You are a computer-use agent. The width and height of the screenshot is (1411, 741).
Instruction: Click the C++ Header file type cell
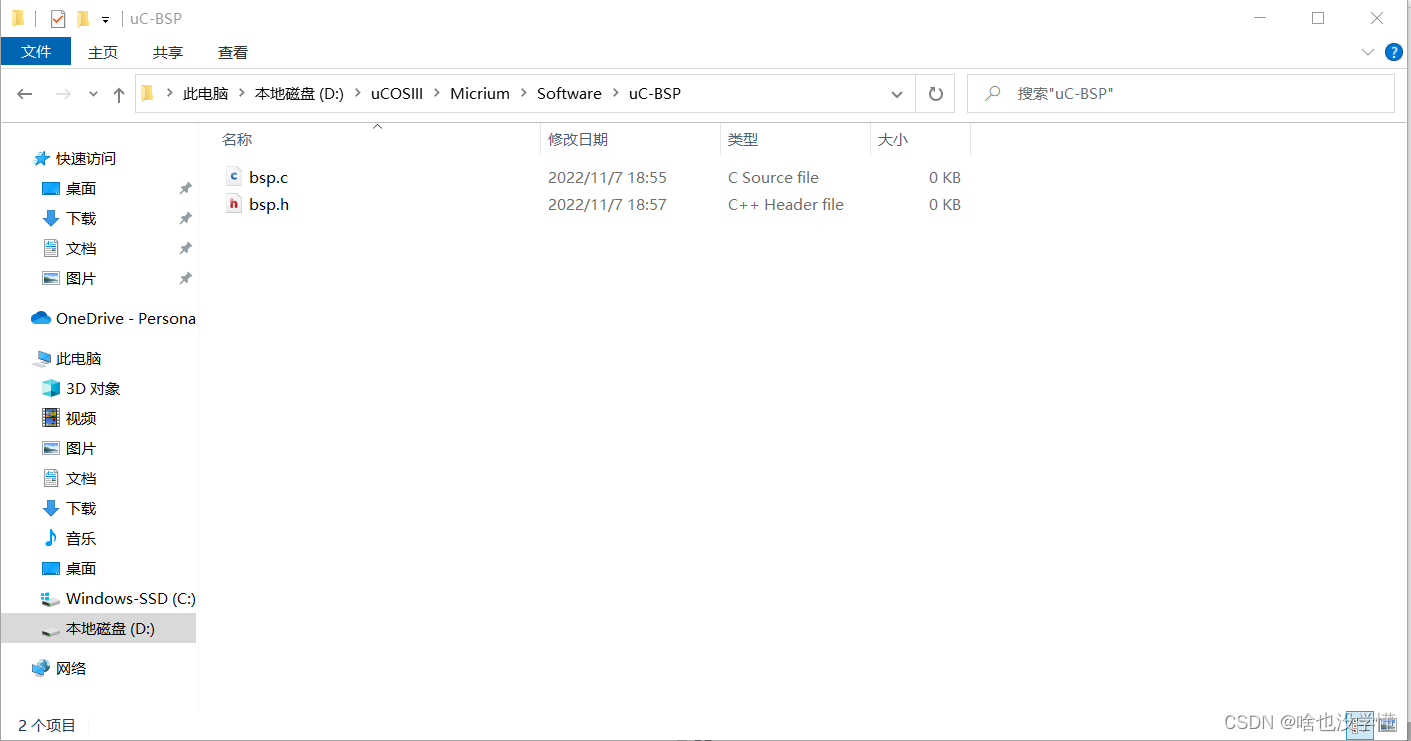pos(786,204)
